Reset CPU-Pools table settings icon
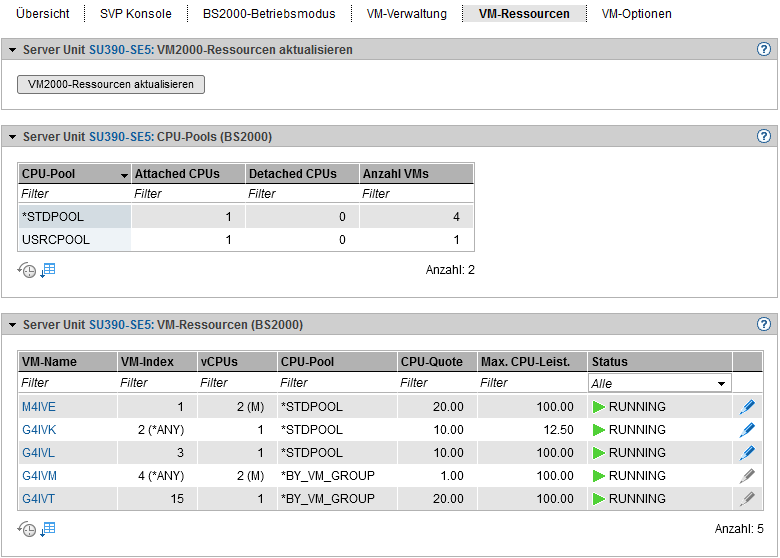The height and width of the screenshot is (558, 780). (x=27, y=270)
